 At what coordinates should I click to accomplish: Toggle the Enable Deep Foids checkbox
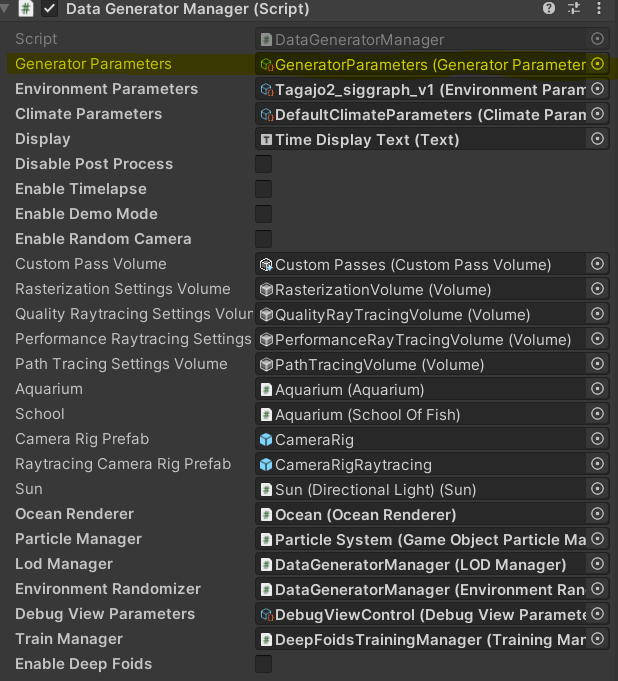point(264,664)
